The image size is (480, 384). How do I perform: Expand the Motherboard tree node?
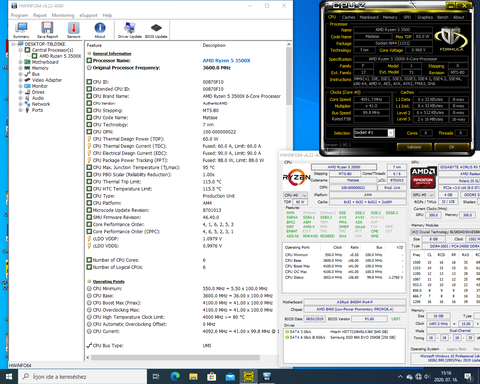point(20,62)
